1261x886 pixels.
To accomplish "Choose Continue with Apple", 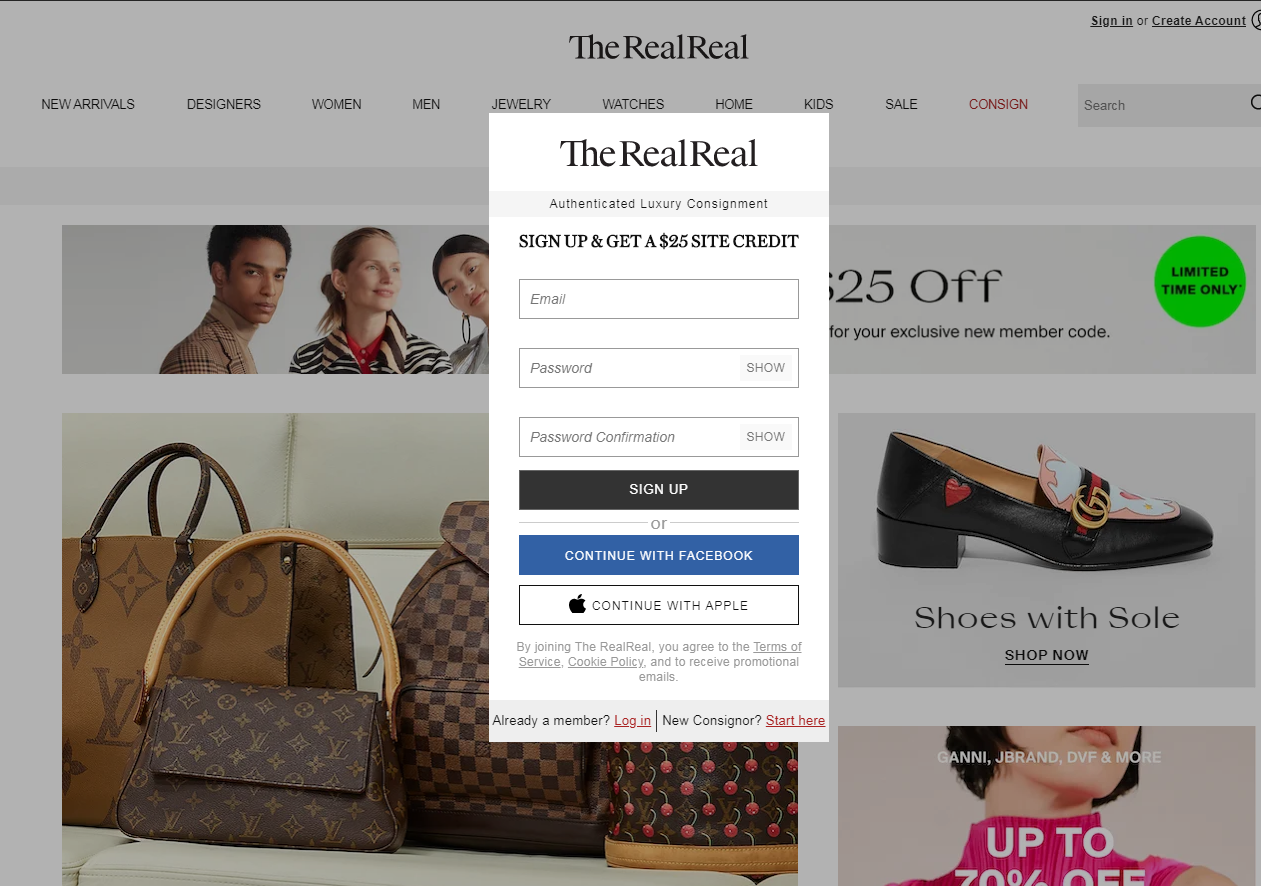I will pos(659,605).
